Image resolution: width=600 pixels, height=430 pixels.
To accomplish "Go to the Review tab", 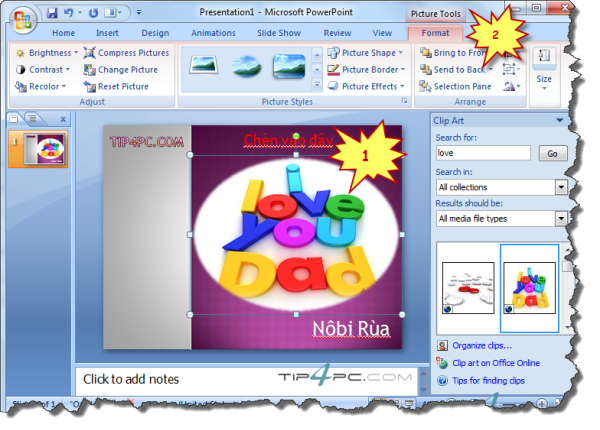I will click(x=337, y=33).
